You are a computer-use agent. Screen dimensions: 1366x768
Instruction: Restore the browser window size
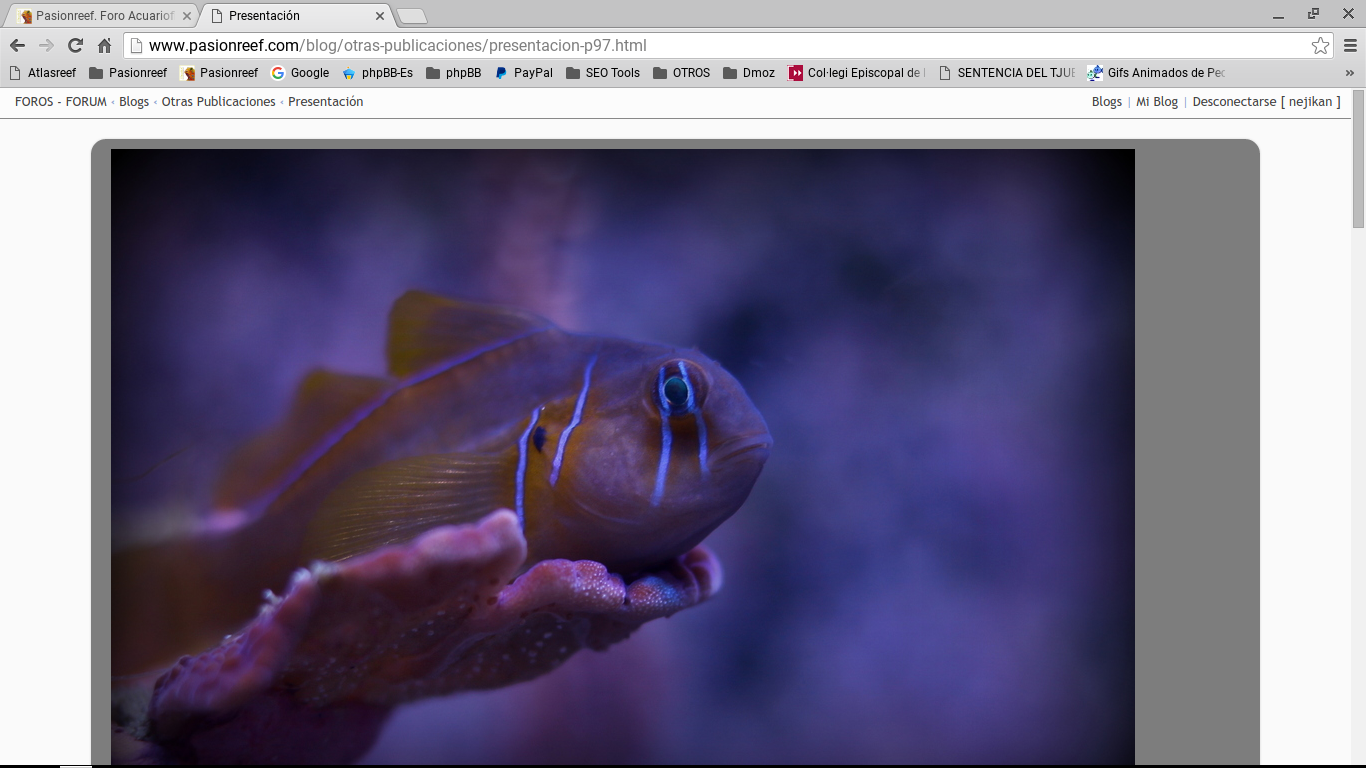(x=1314, y=15)
